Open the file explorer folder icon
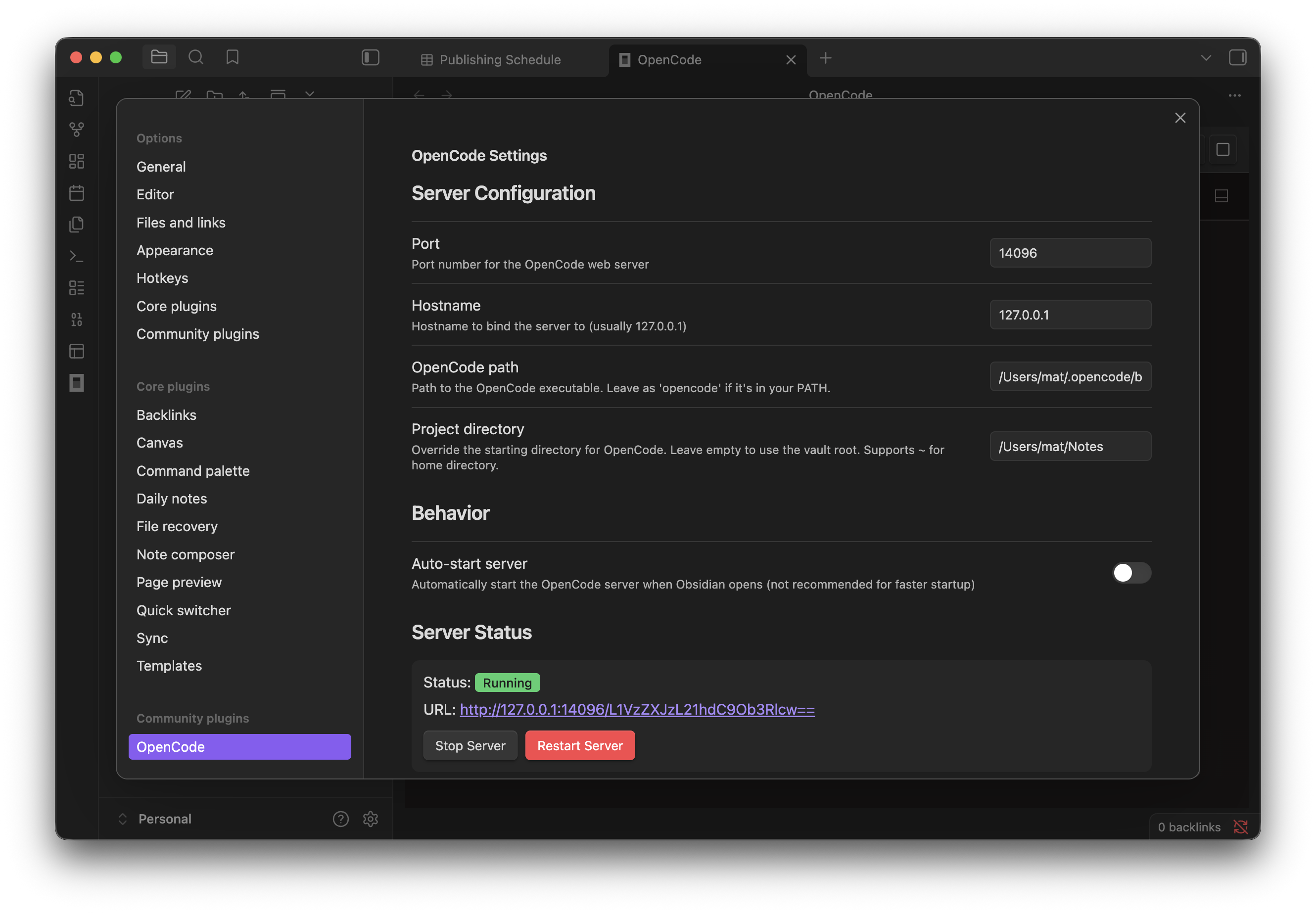This screenshot has height=913, width=1316. click(158, 57)
